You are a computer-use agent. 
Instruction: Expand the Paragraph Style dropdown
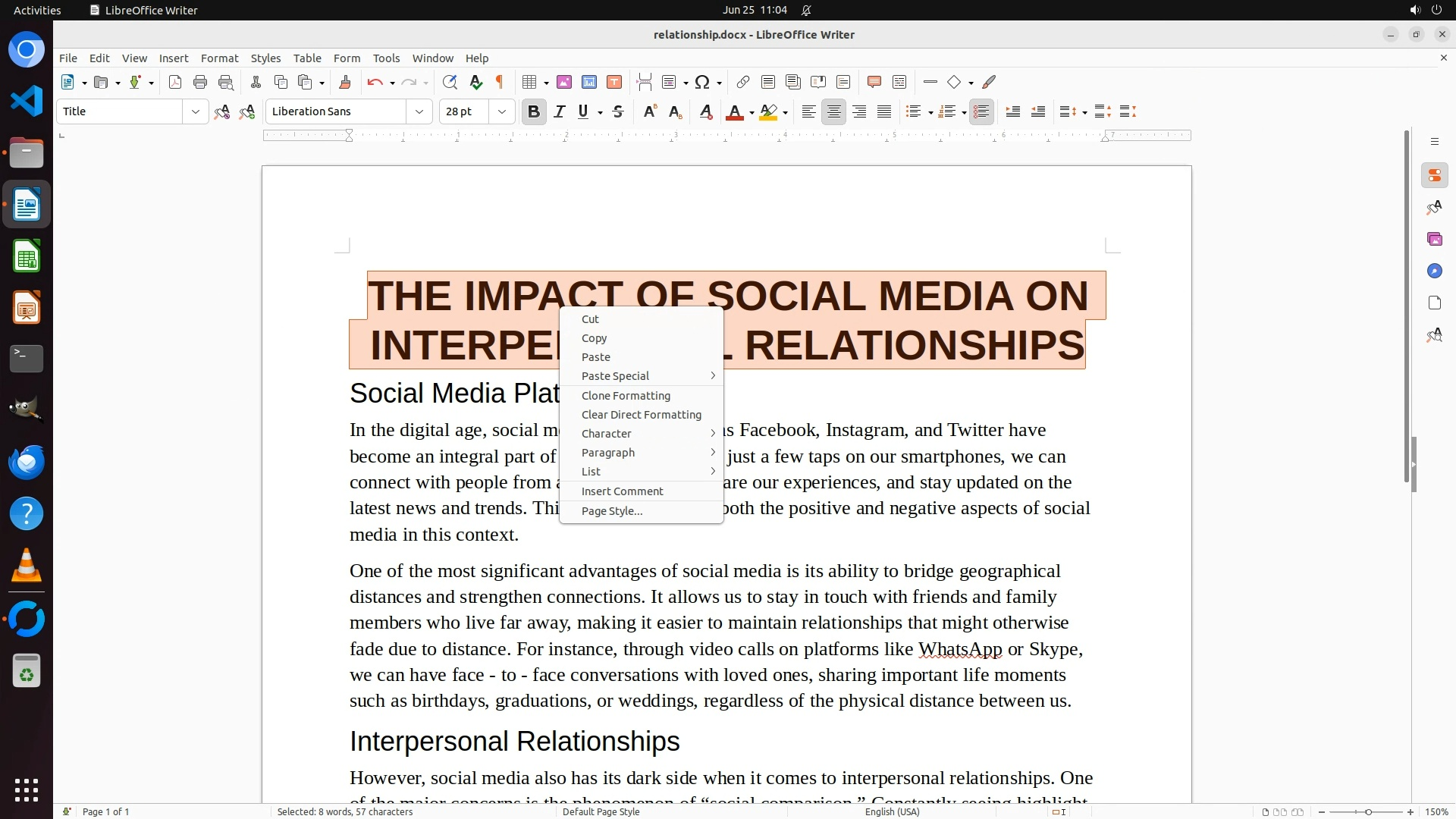[x=195, y=112]
